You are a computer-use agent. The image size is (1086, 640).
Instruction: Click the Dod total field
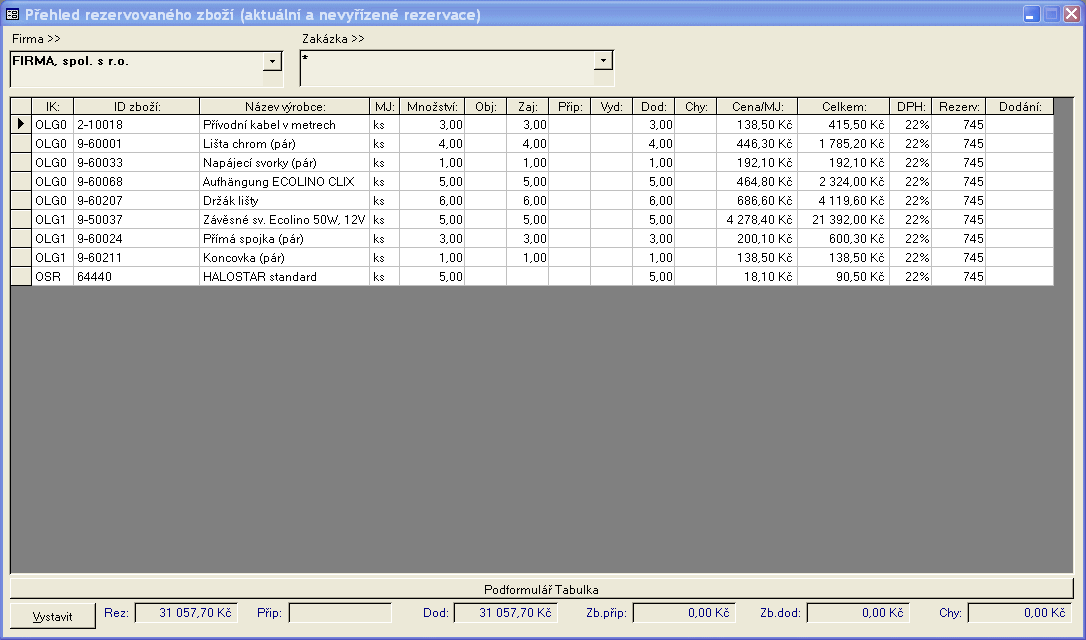[x=504, y=613]
